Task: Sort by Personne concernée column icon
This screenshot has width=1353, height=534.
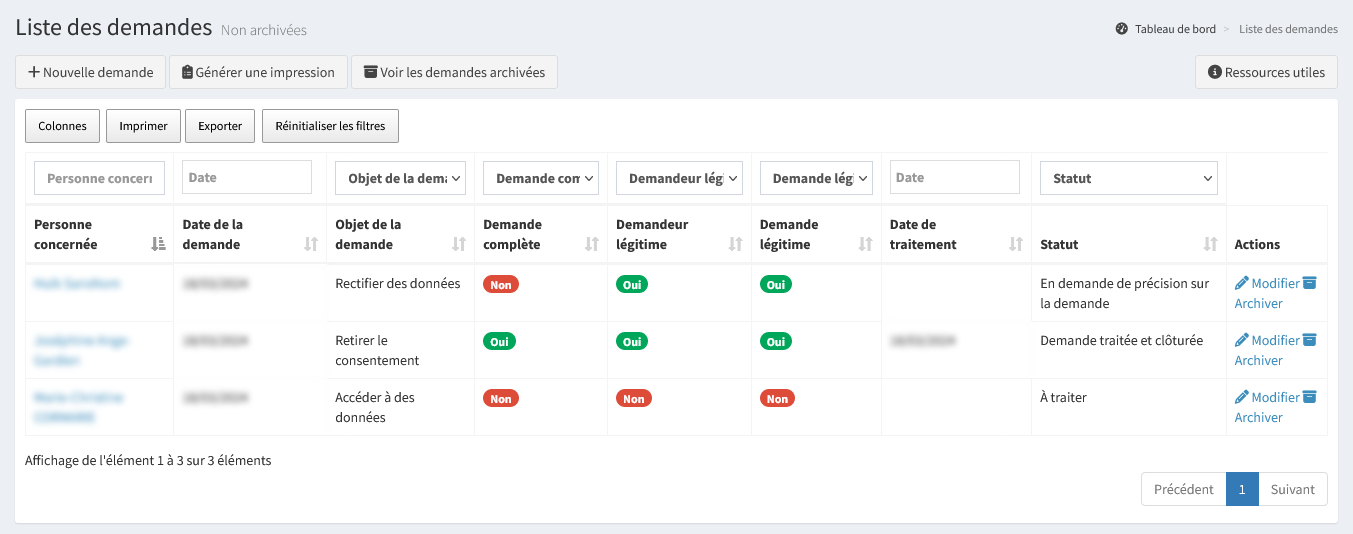Action: tap(158, 244)
